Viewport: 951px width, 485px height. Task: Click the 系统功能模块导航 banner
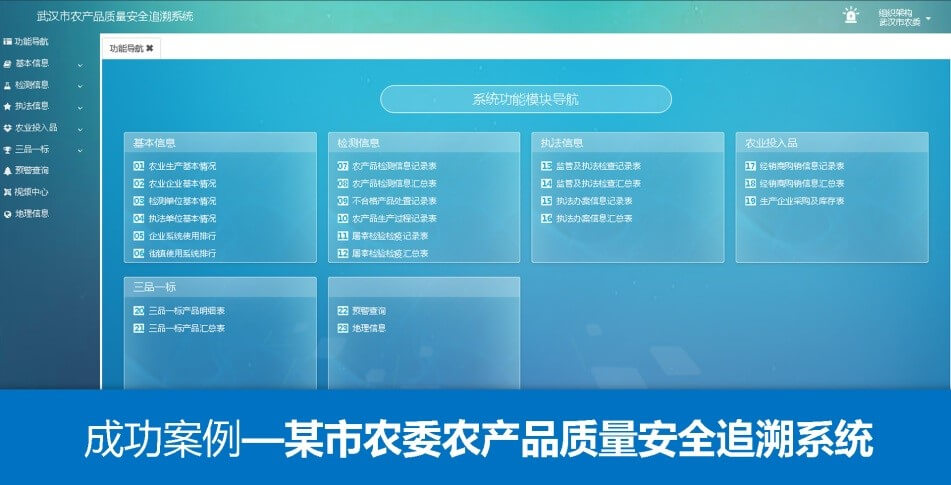525,99
